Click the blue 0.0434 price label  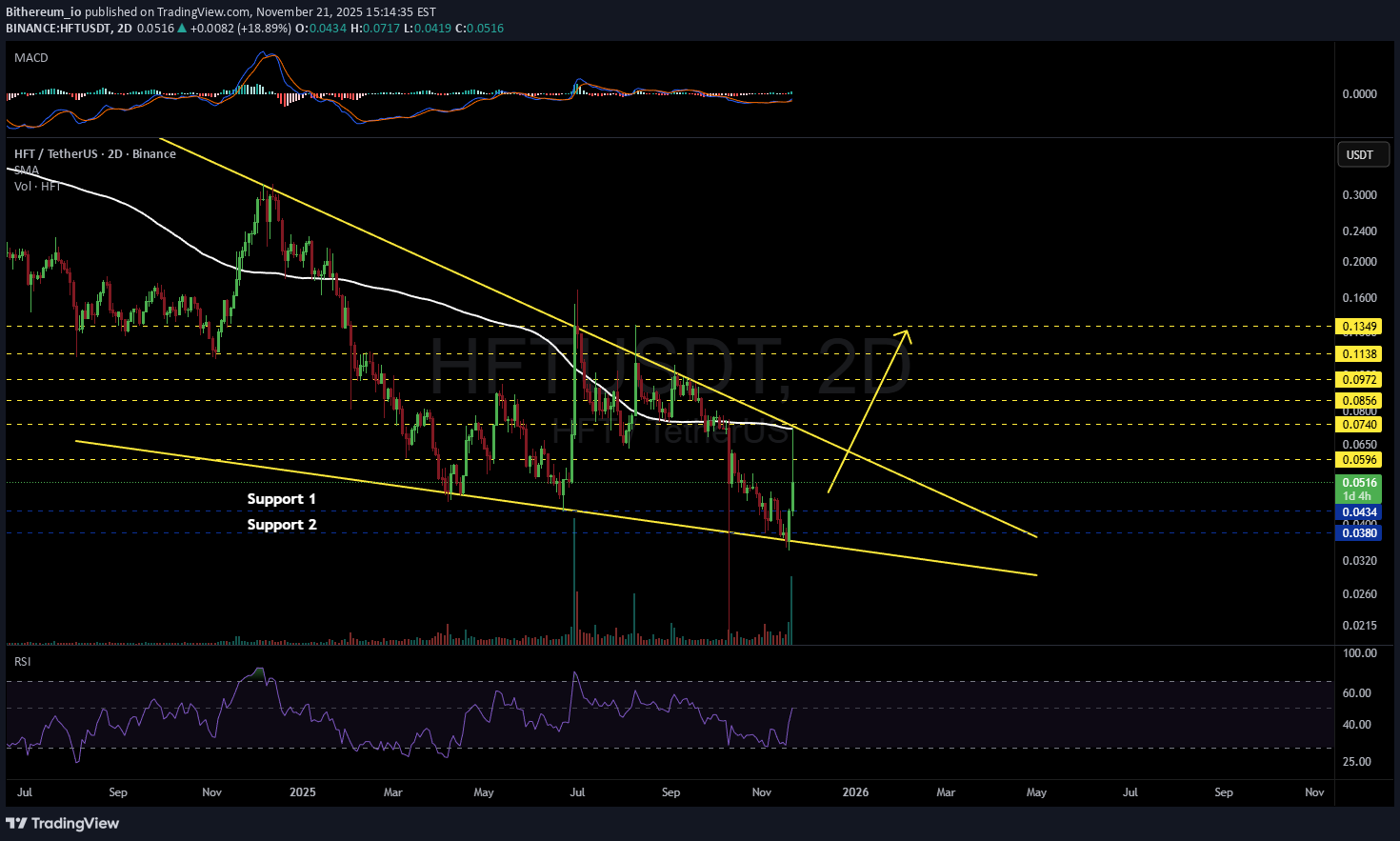tap(1359, 512)
